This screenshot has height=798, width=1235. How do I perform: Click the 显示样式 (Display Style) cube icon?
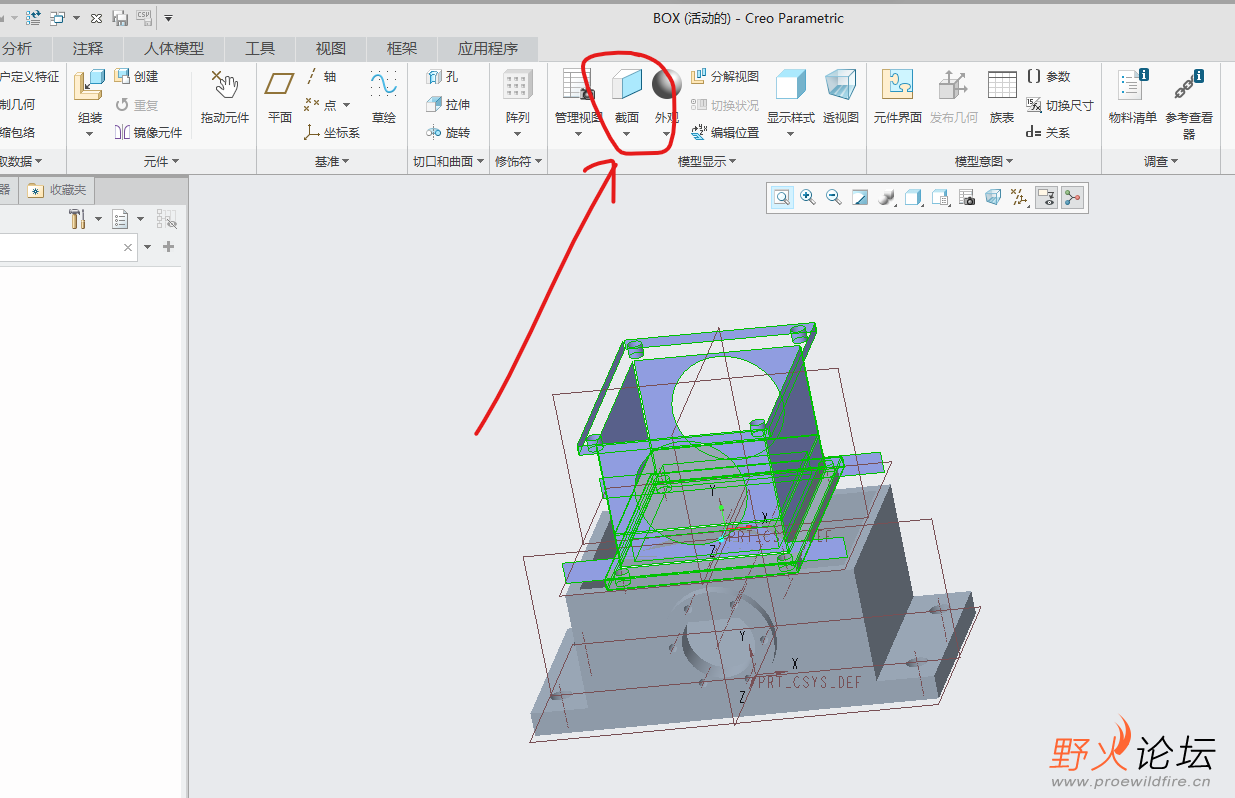click(x=791, y=84)
